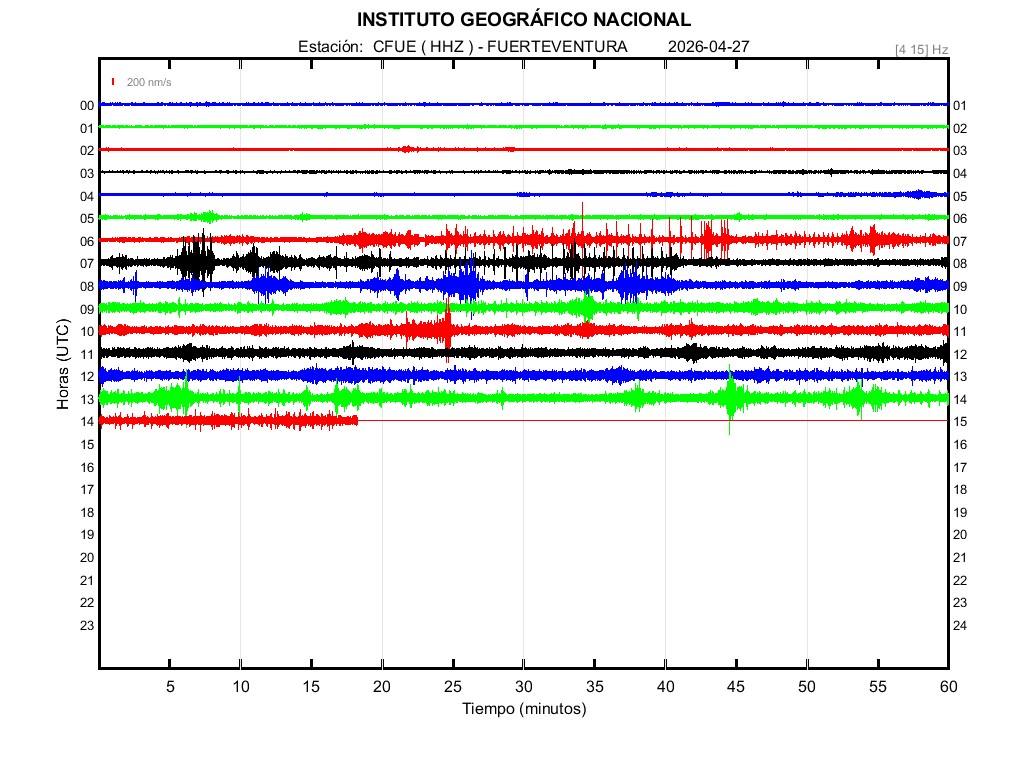Select hour label 14 on the left axis

click(x=87, y=422)
